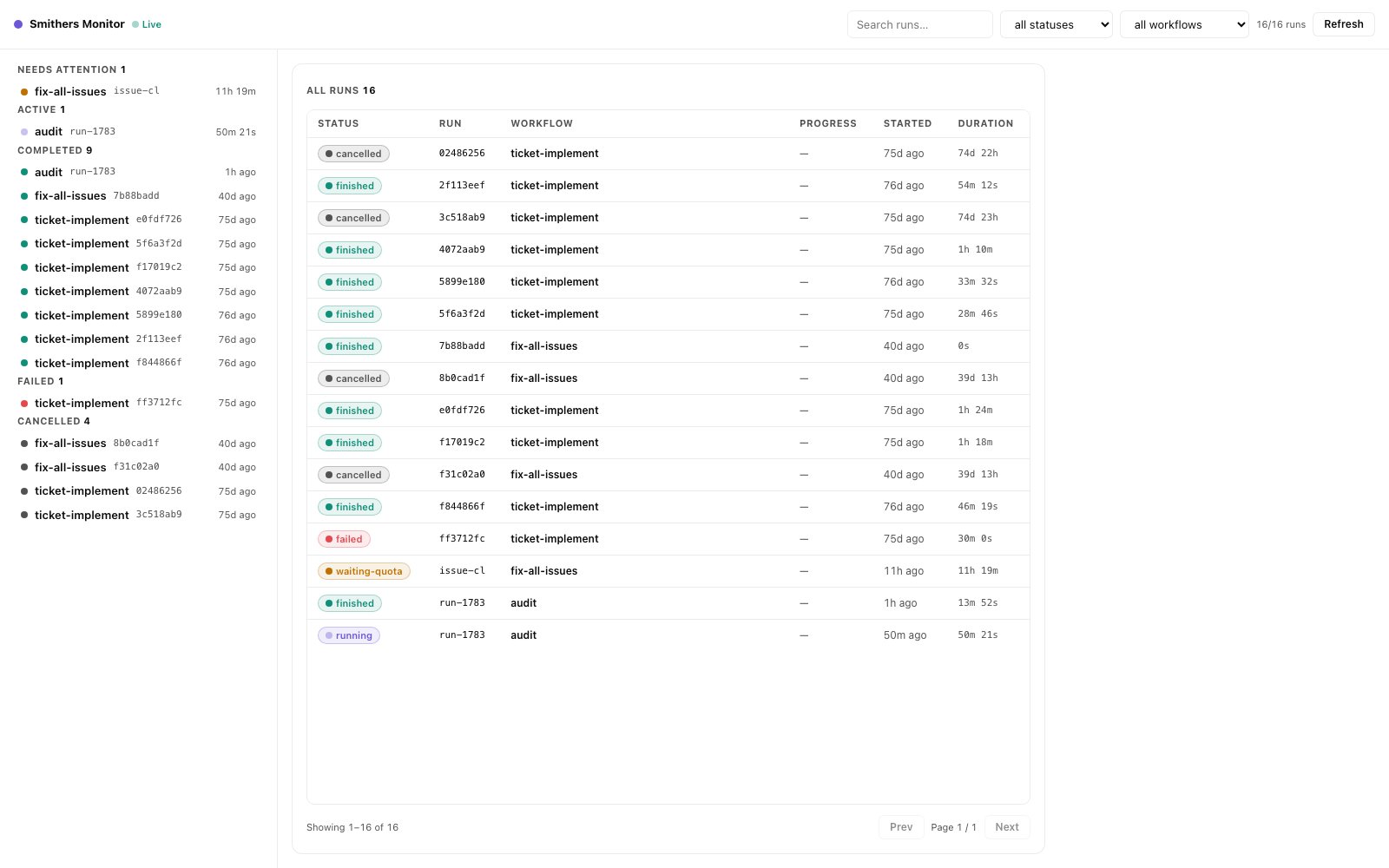
Task: Click finished badge in table row 5f6a3f2d
Action: (x=350, y=314)
